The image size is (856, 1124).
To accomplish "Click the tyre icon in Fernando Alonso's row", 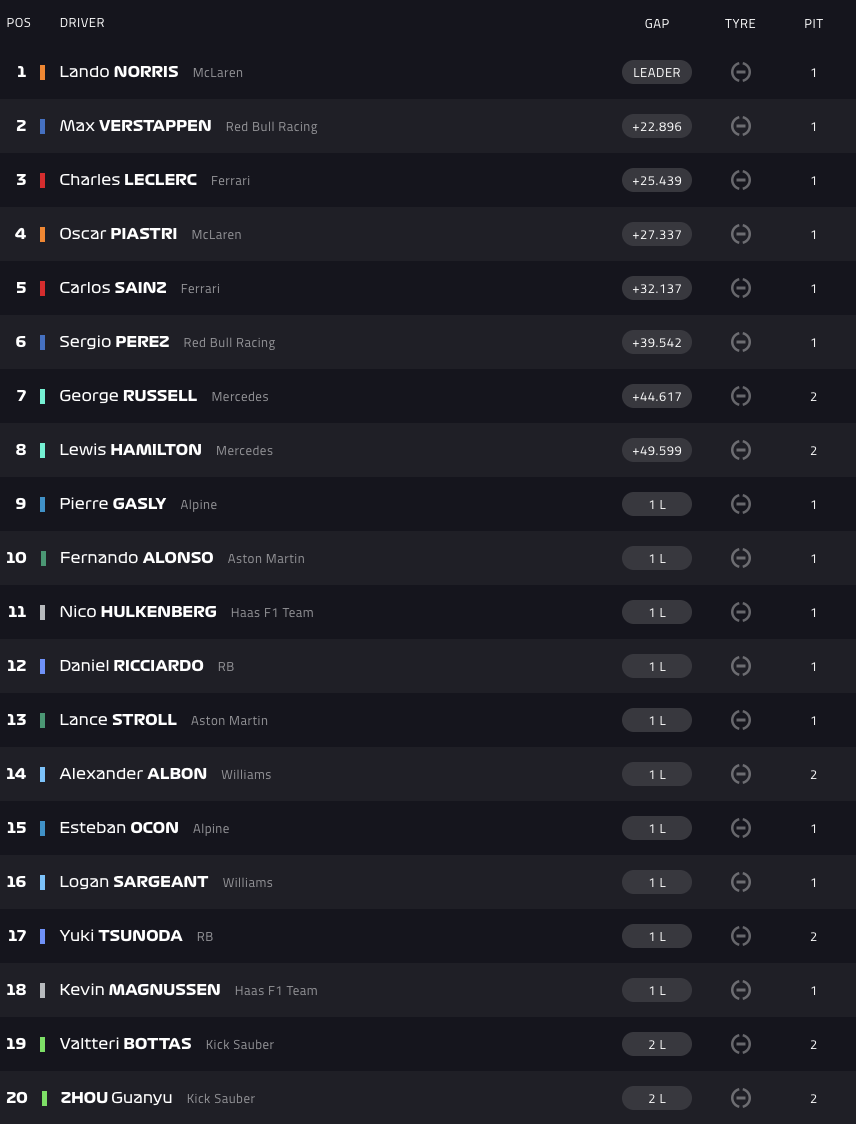I will 741,558.
